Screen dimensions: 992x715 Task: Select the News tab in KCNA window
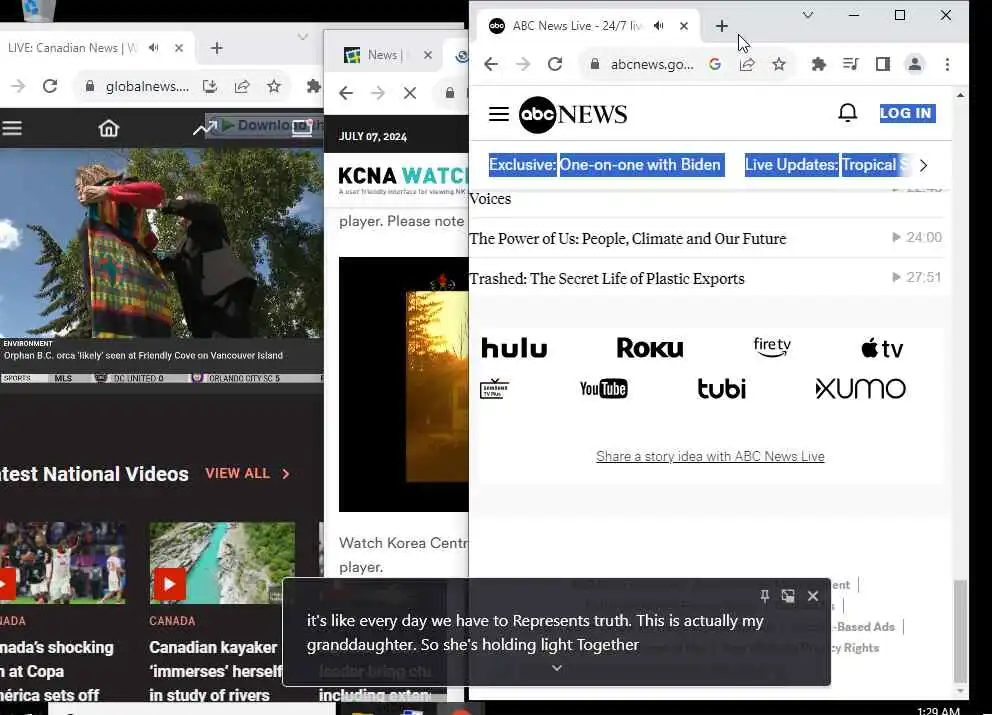pyautogui.click(x=386, y=55)
